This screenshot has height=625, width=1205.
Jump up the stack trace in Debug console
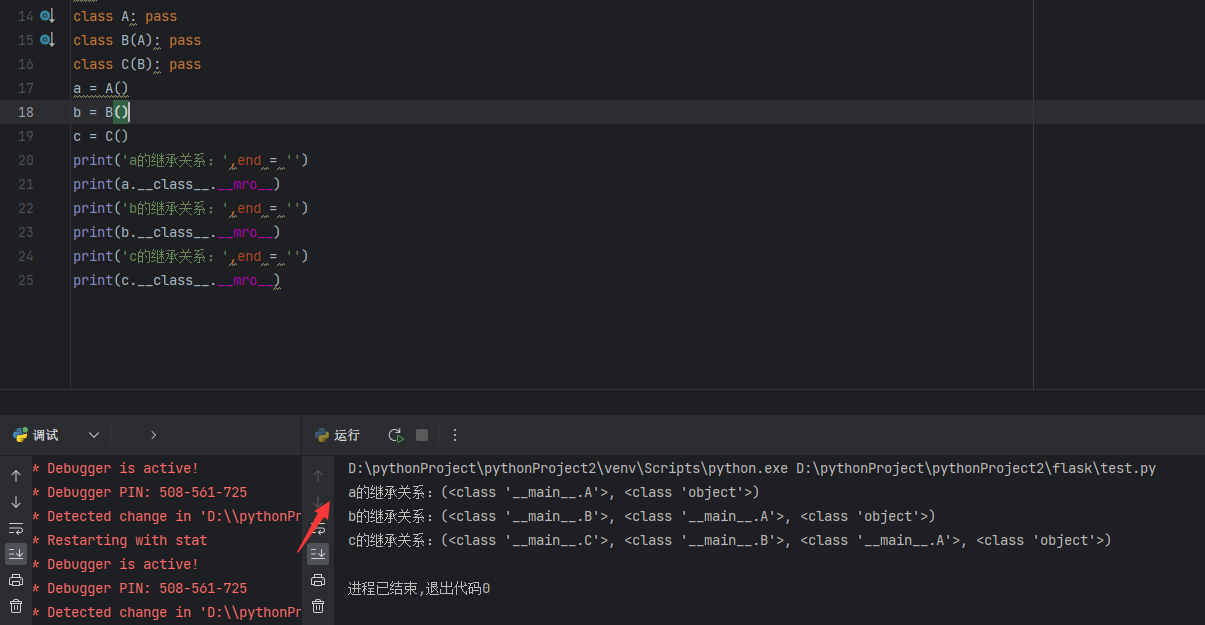click(x=16, y=476)
